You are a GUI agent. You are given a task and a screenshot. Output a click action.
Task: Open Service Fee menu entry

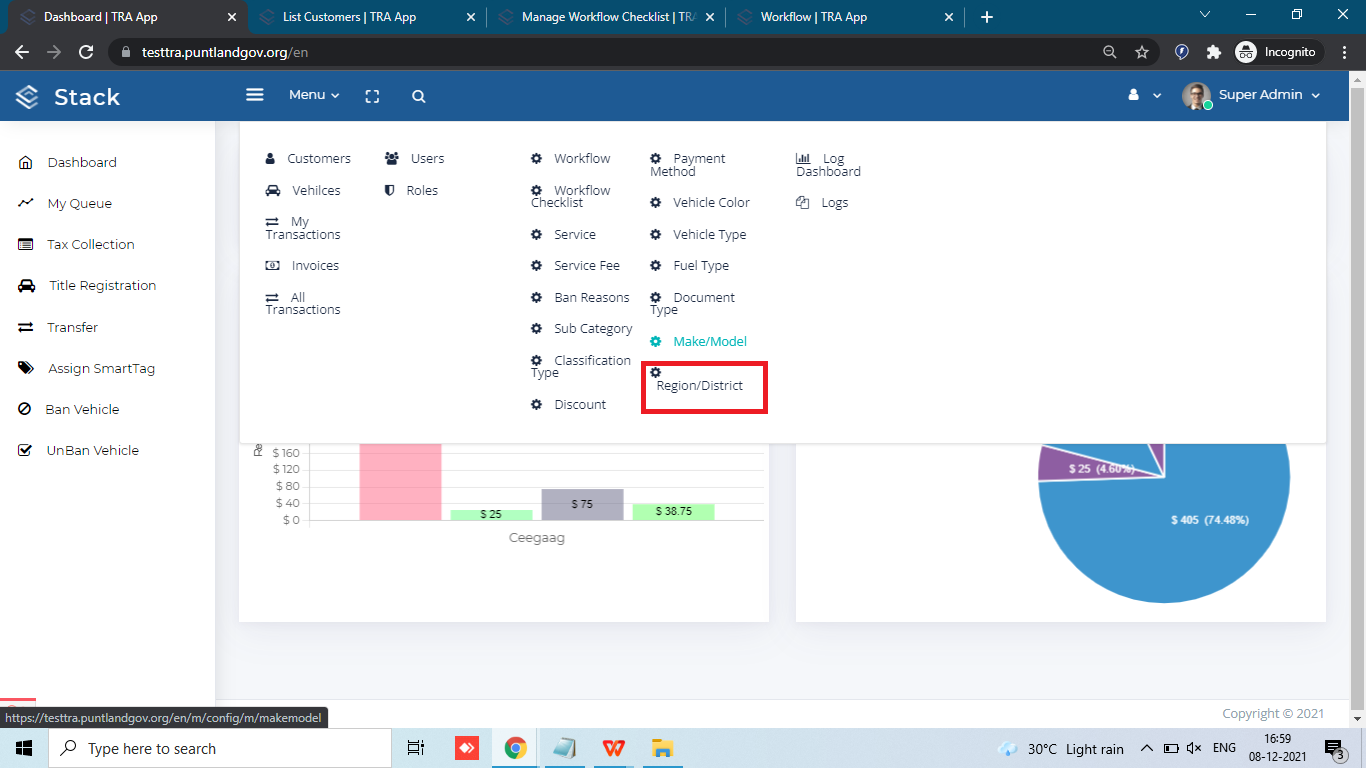point(575,265)
